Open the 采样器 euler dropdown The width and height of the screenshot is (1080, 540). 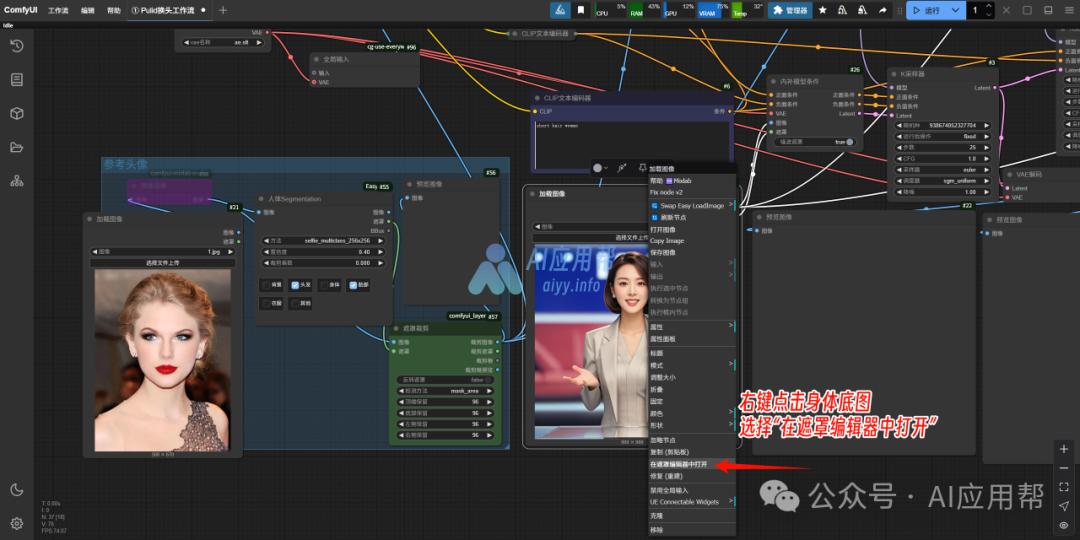942,169
